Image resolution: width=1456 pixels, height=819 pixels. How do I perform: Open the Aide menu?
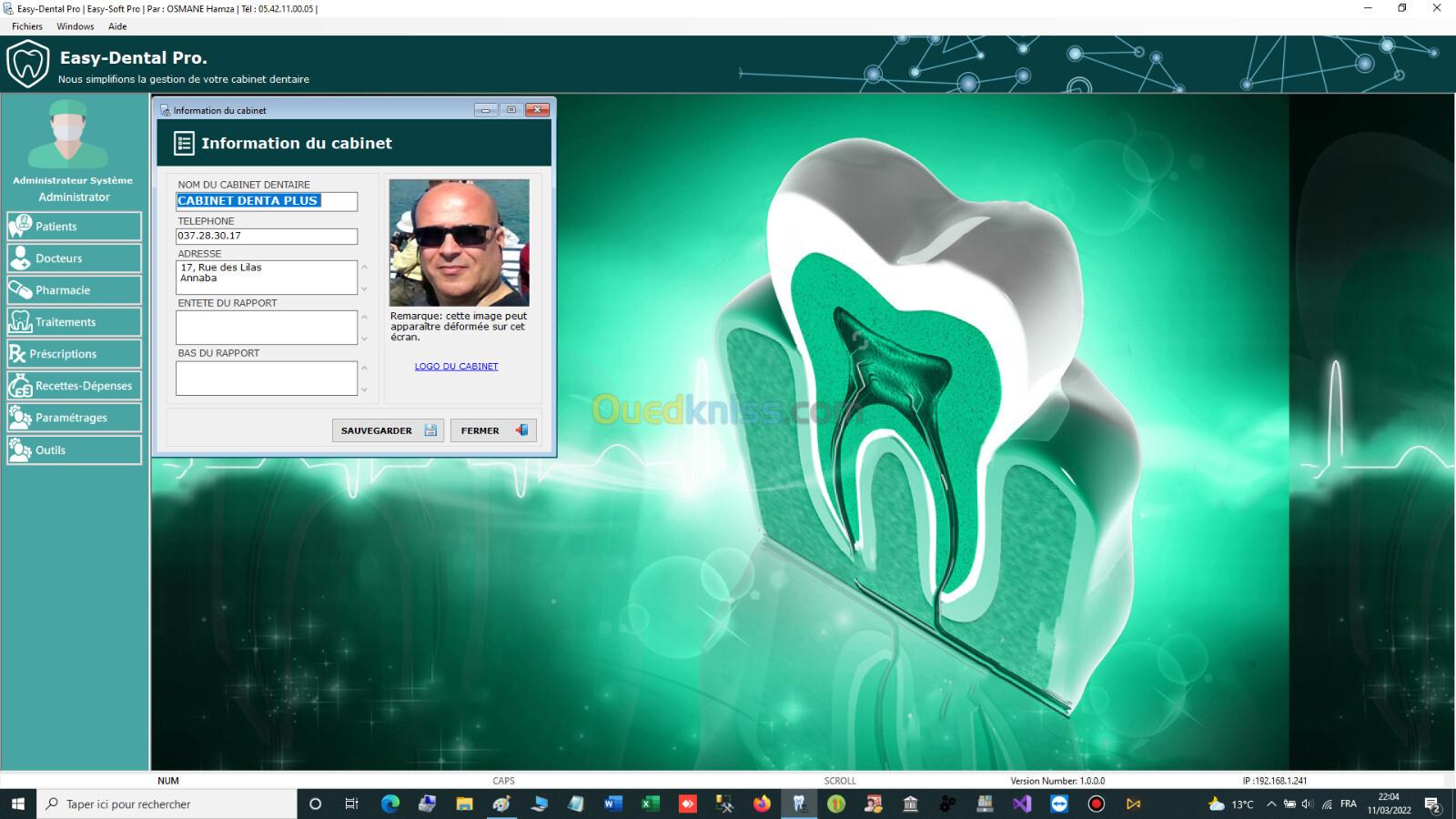(x=117, y=26)
